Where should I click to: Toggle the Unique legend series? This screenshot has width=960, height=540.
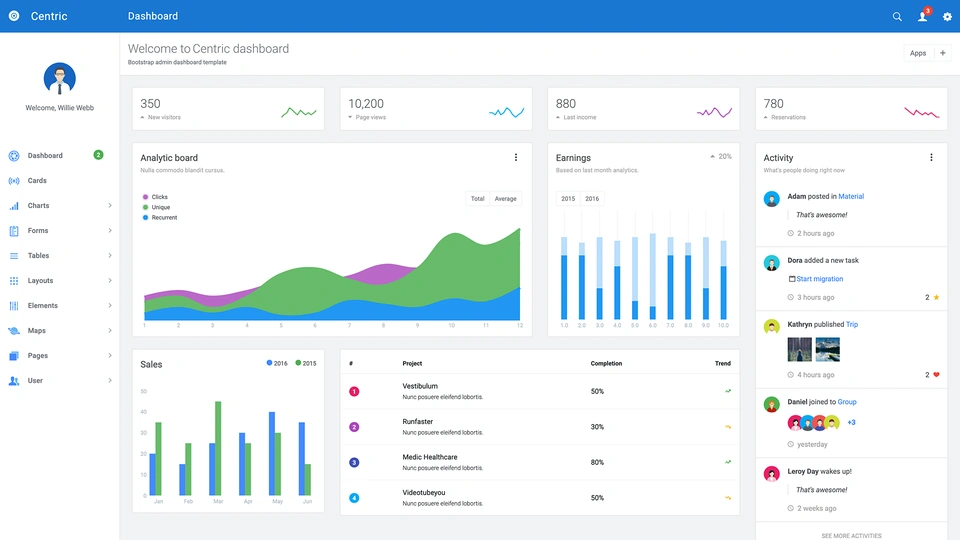click(x=156, y=208)
